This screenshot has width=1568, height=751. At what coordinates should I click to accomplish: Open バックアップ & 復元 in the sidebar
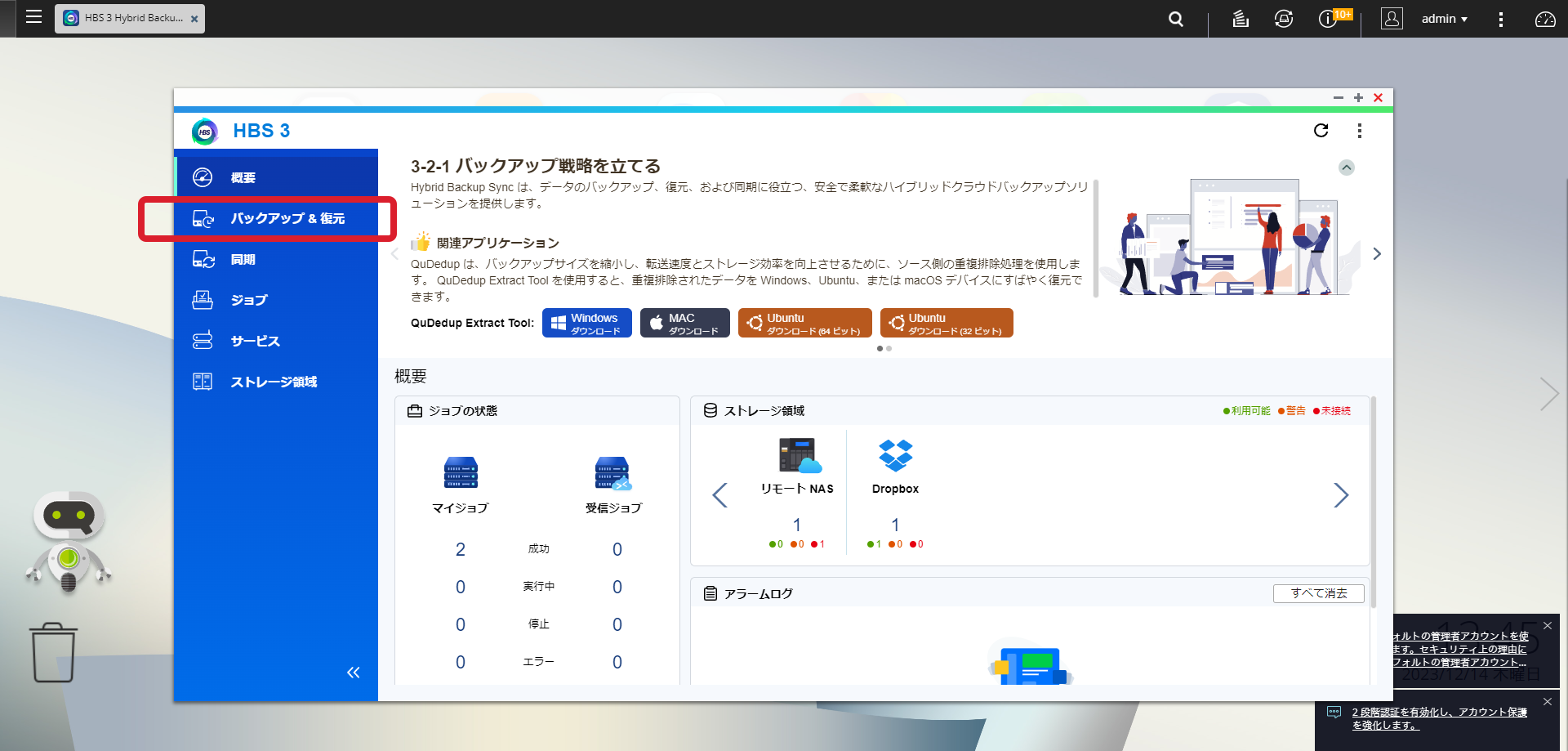coord(276,218)
